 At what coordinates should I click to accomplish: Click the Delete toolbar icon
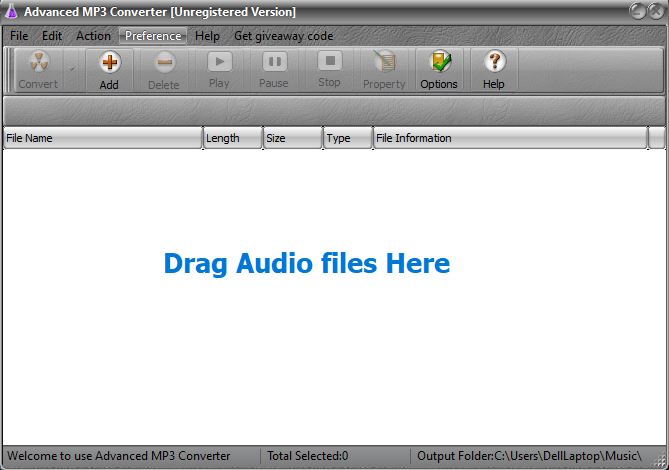click(x=164, y=70)
